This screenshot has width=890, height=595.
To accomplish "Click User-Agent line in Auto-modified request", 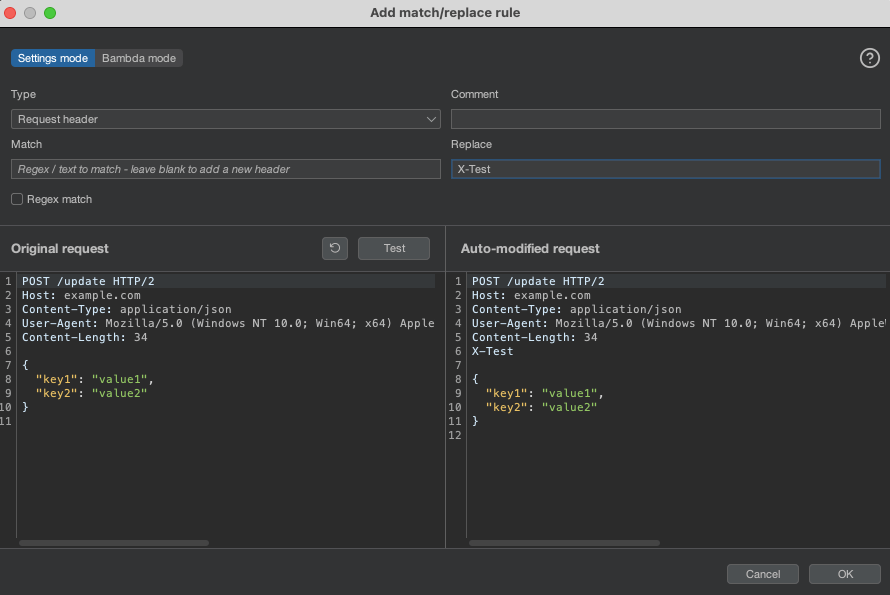I will click(679, 323).
